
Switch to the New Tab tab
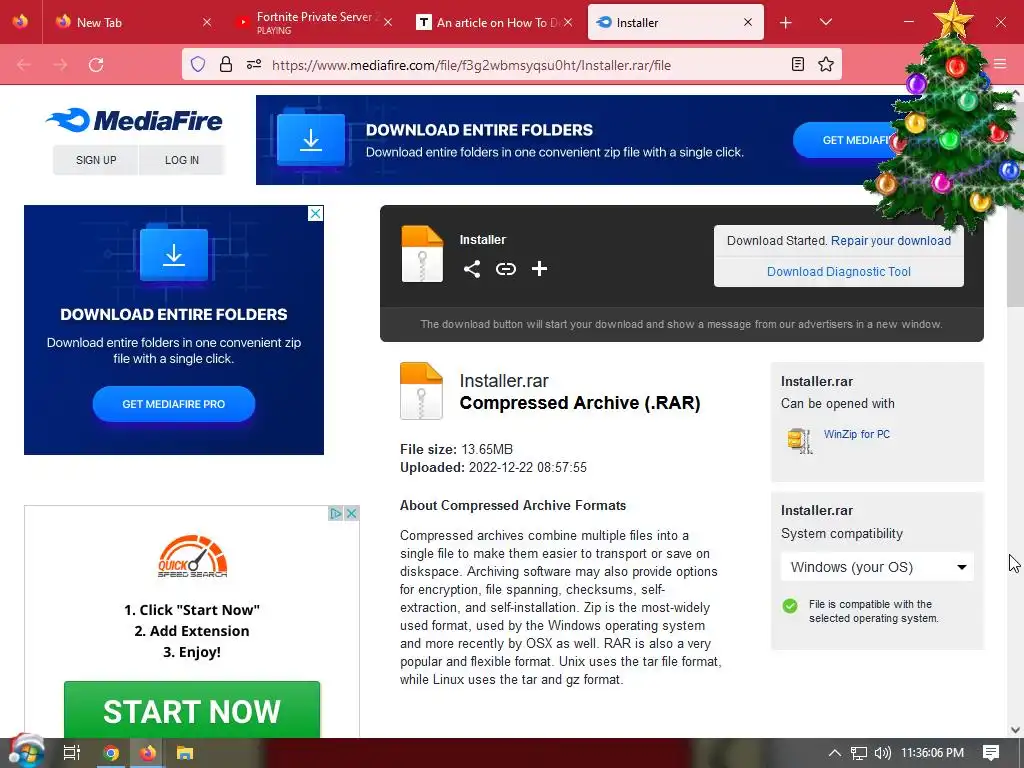133,22
